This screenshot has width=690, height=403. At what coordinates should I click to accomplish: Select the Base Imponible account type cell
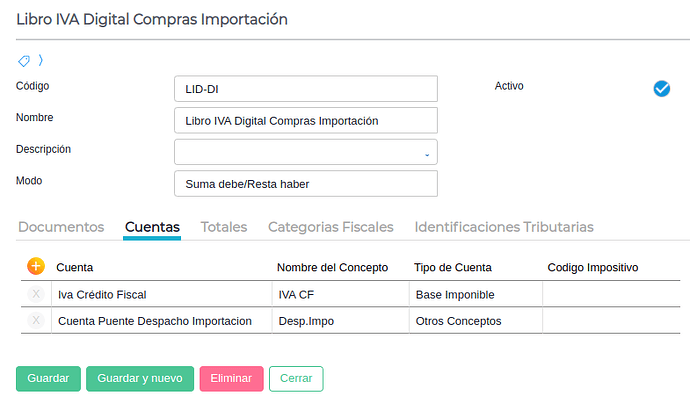[x=474, y=295]
